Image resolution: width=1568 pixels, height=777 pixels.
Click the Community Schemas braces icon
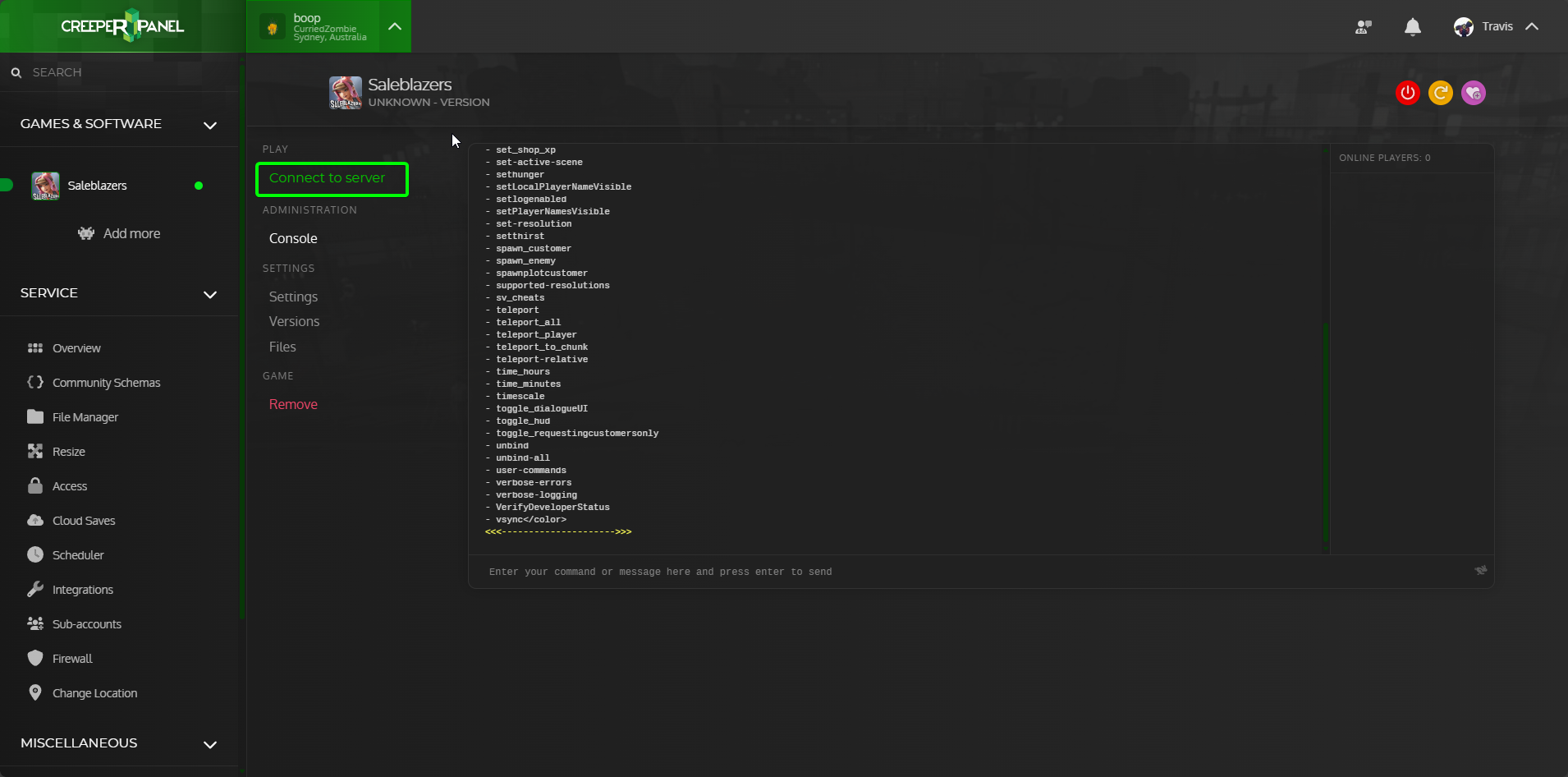(35, 382)
